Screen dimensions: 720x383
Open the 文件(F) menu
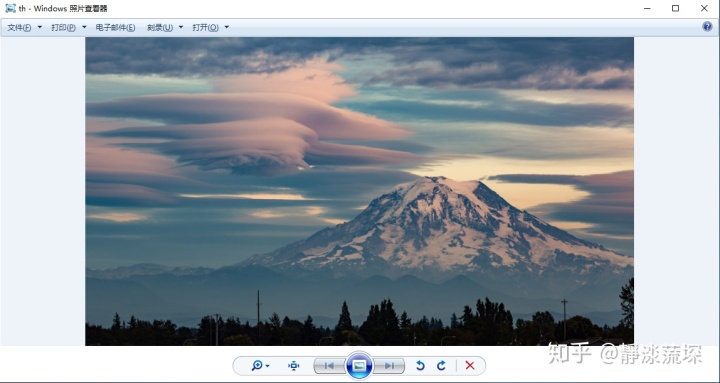click(19, 28)
